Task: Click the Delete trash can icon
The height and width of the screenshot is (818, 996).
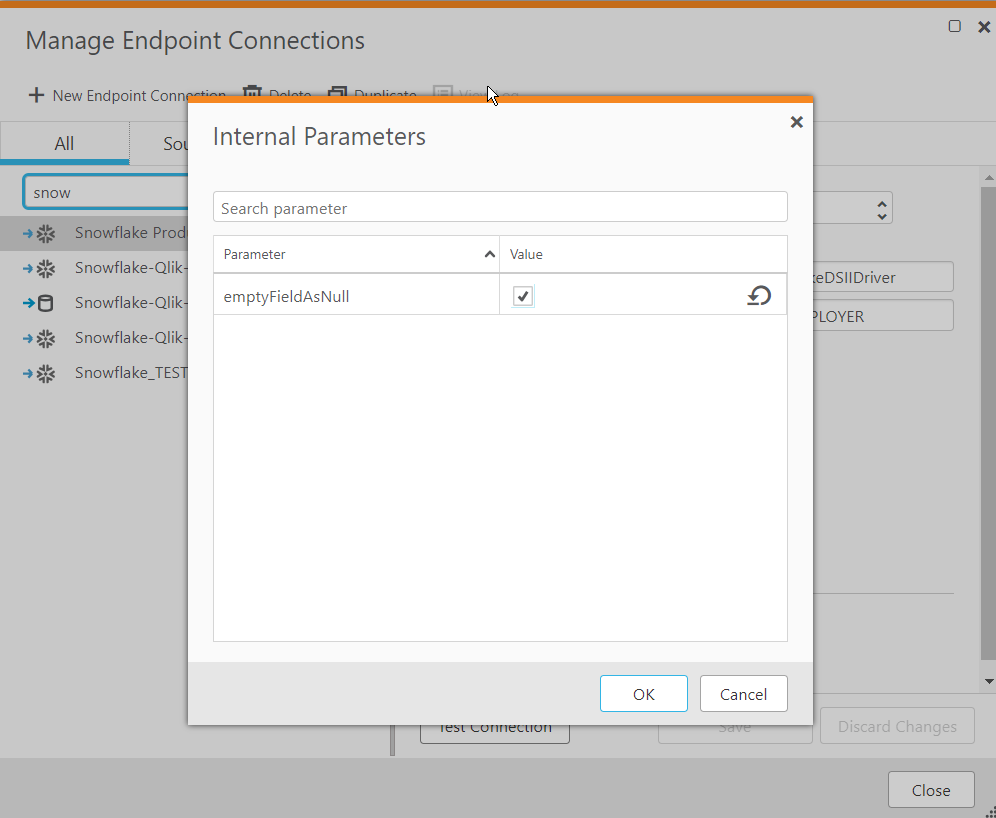Action: click(x=252, y=94)
